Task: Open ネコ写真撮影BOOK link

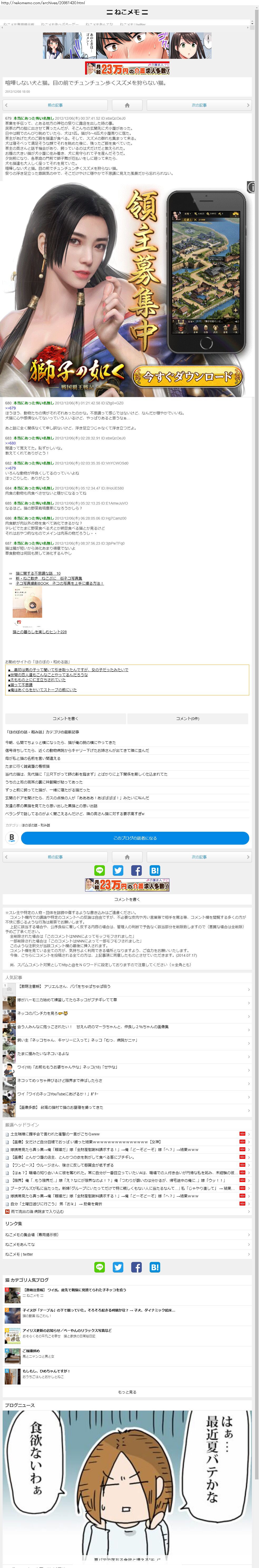Action: click(60, 583)
